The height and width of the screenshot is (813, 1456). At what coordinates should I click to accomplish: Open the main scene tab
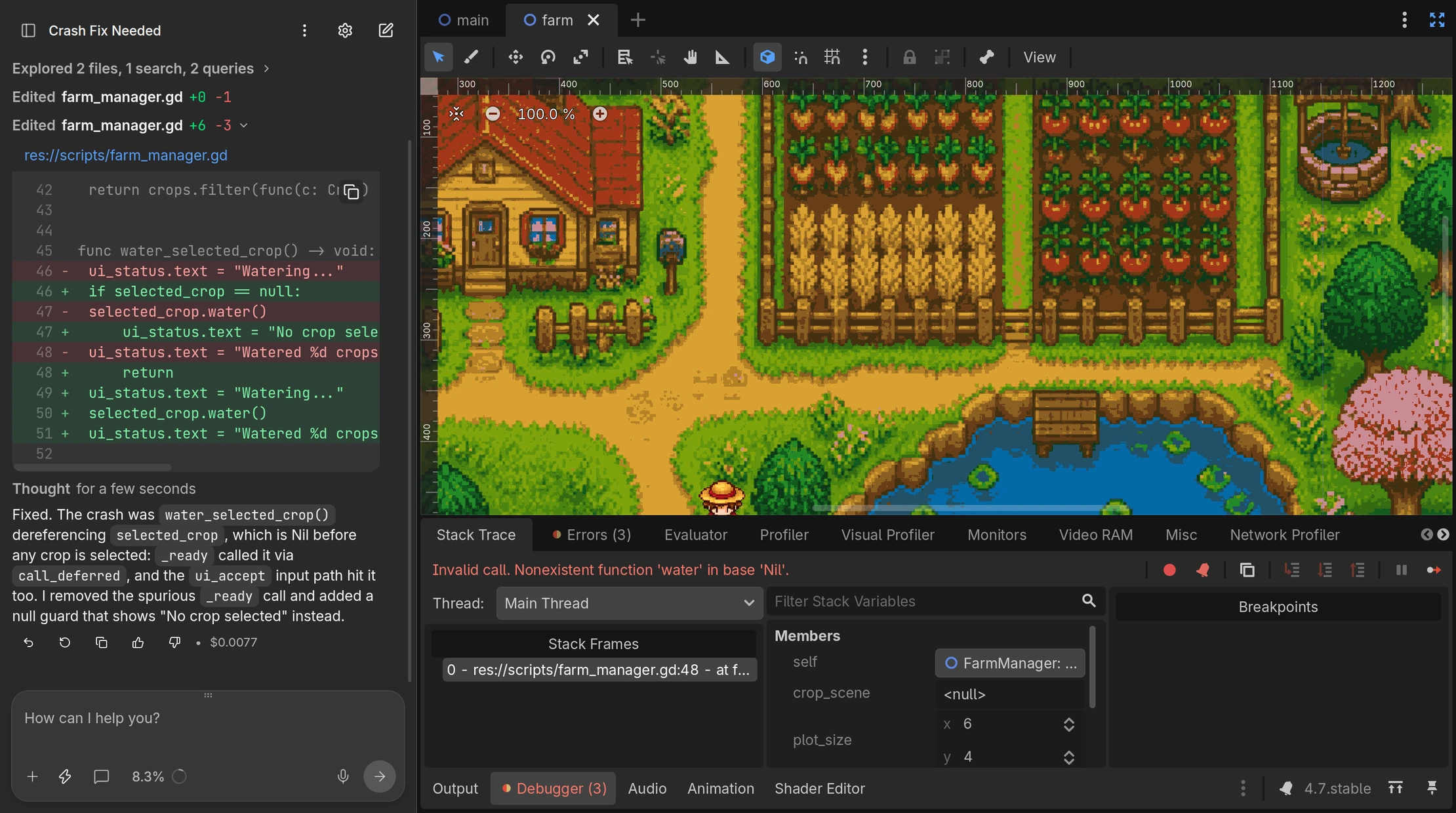464,20
